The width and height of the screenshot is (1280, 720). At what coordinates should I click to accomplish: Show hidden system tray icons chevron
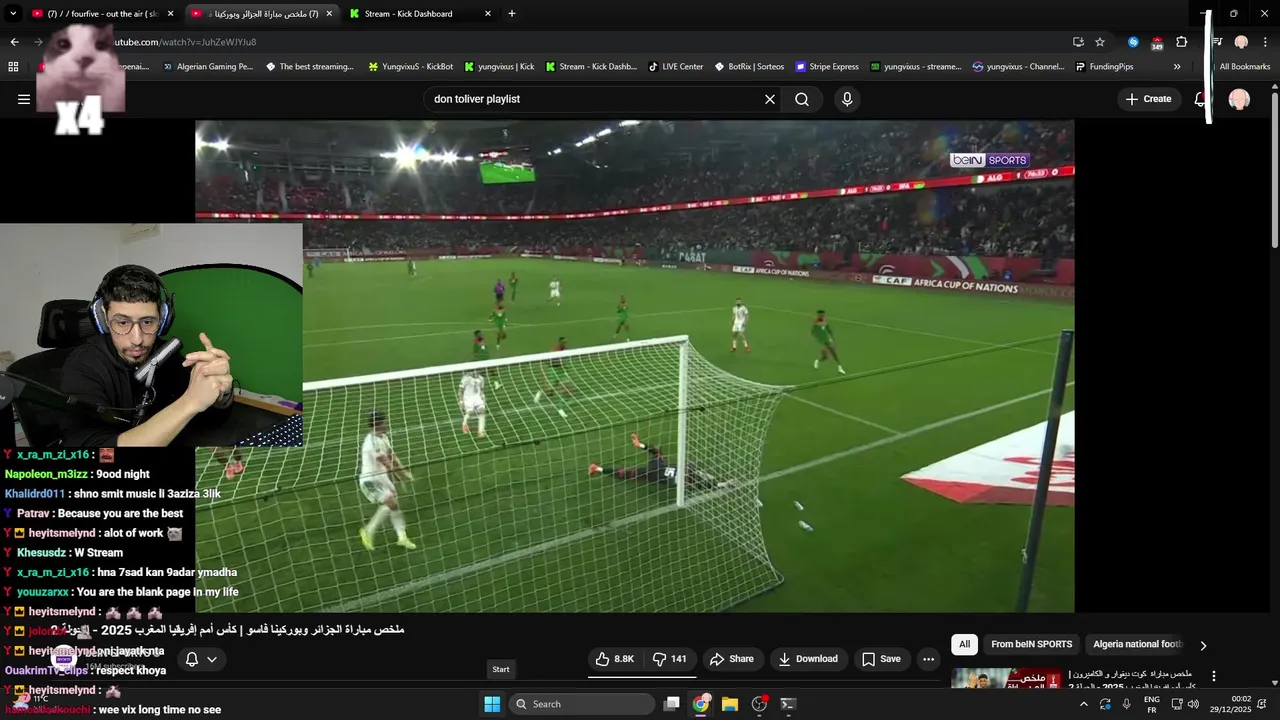(1083, 704)
